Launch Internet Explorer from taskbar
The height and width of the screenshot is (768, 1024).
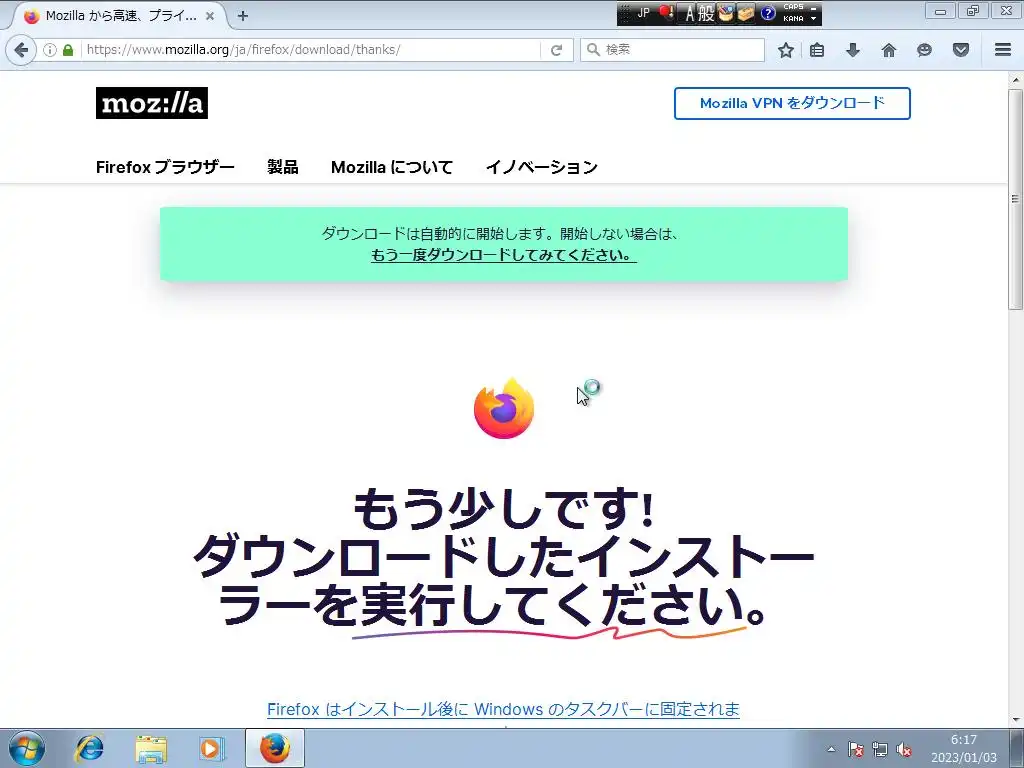(x=89, y=748)
